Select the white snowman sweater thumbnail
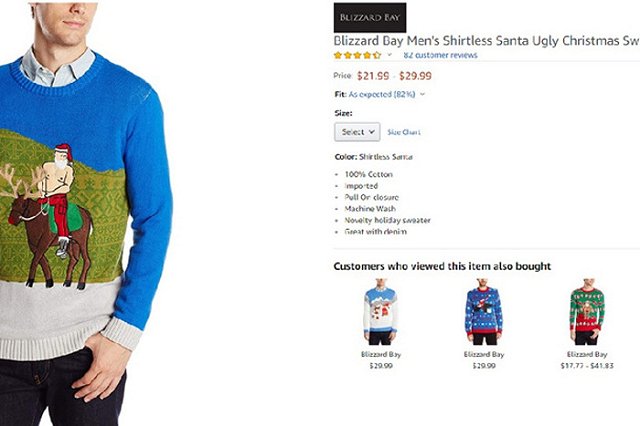Image resolution: width=640 pixels, height=426 pixels. (381, 312)
